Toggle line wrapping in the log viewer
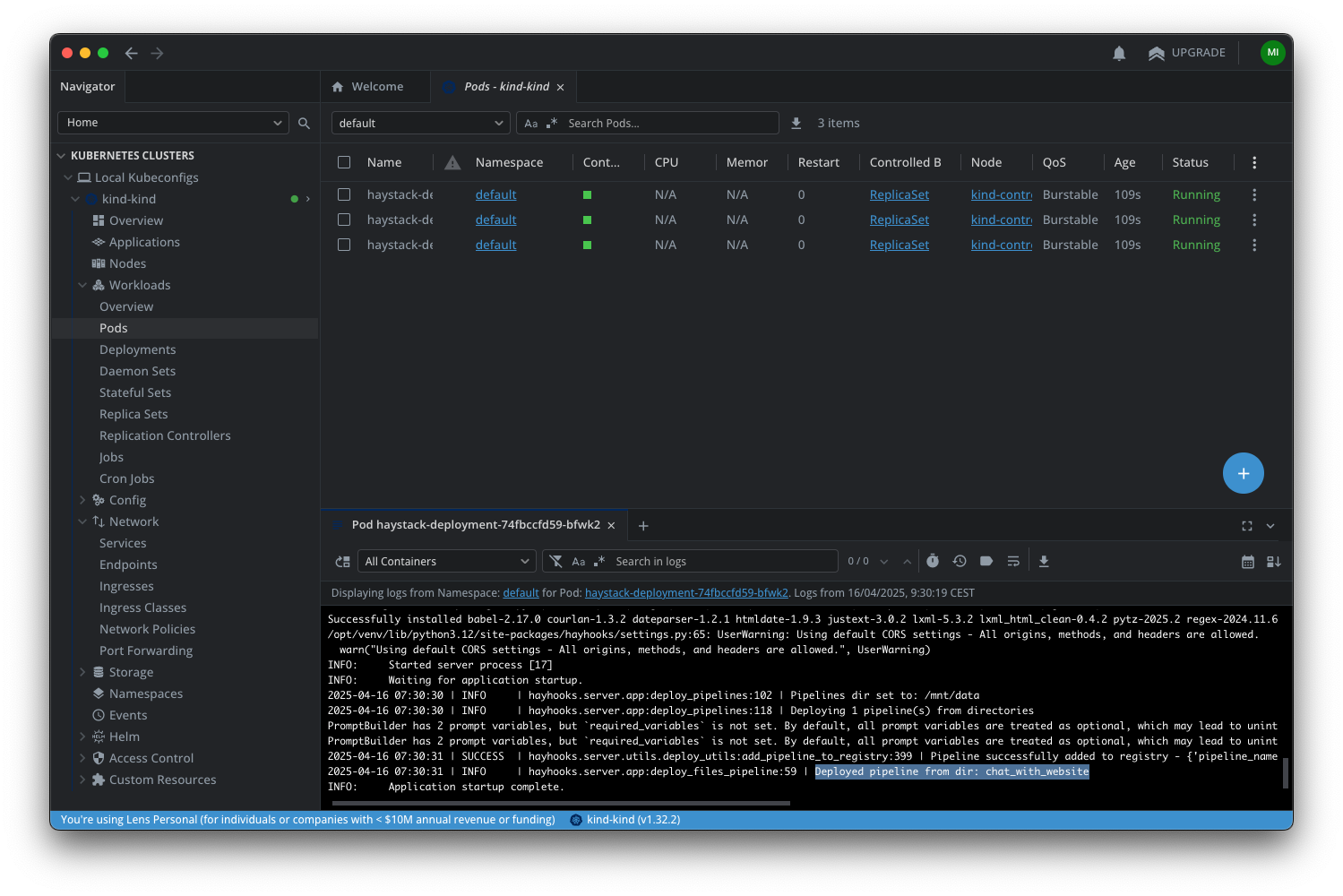This screenshot has width=1343, height=896. pyautogui.click(x=1013, y=561)
